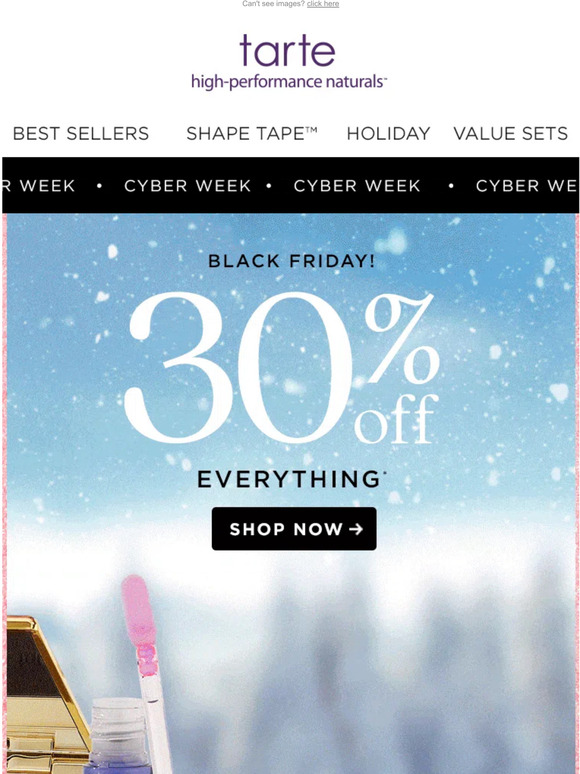
Task: Click the black CYBER WEEK banner strip
Action: (x=290, y=185)
